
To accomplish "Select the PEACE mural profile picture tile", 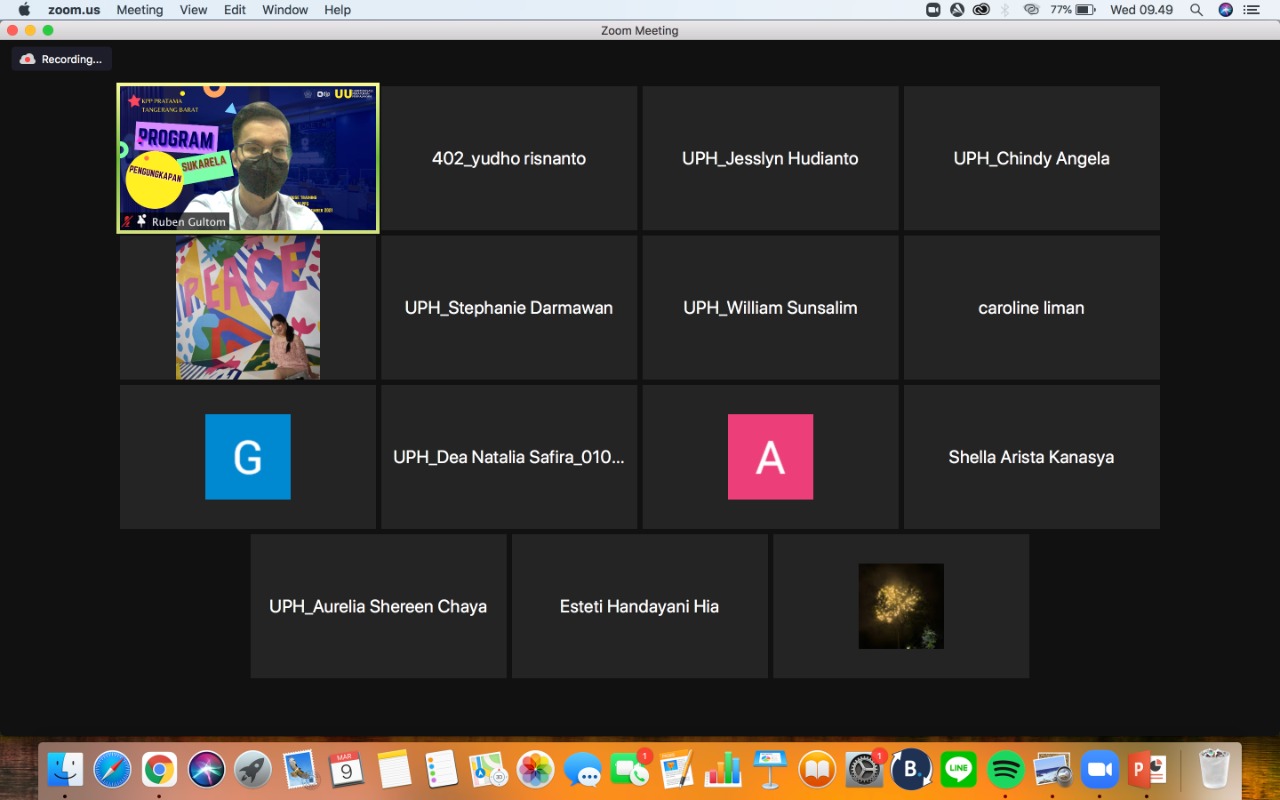I will coord(248,308).
